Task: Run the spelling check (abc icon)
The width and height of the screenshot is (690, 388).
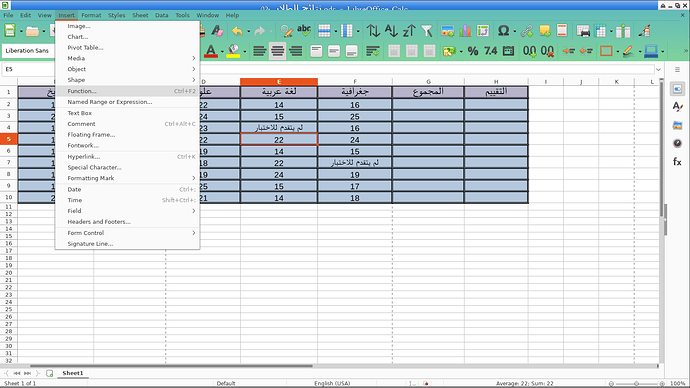Action: tap(304, 31)
